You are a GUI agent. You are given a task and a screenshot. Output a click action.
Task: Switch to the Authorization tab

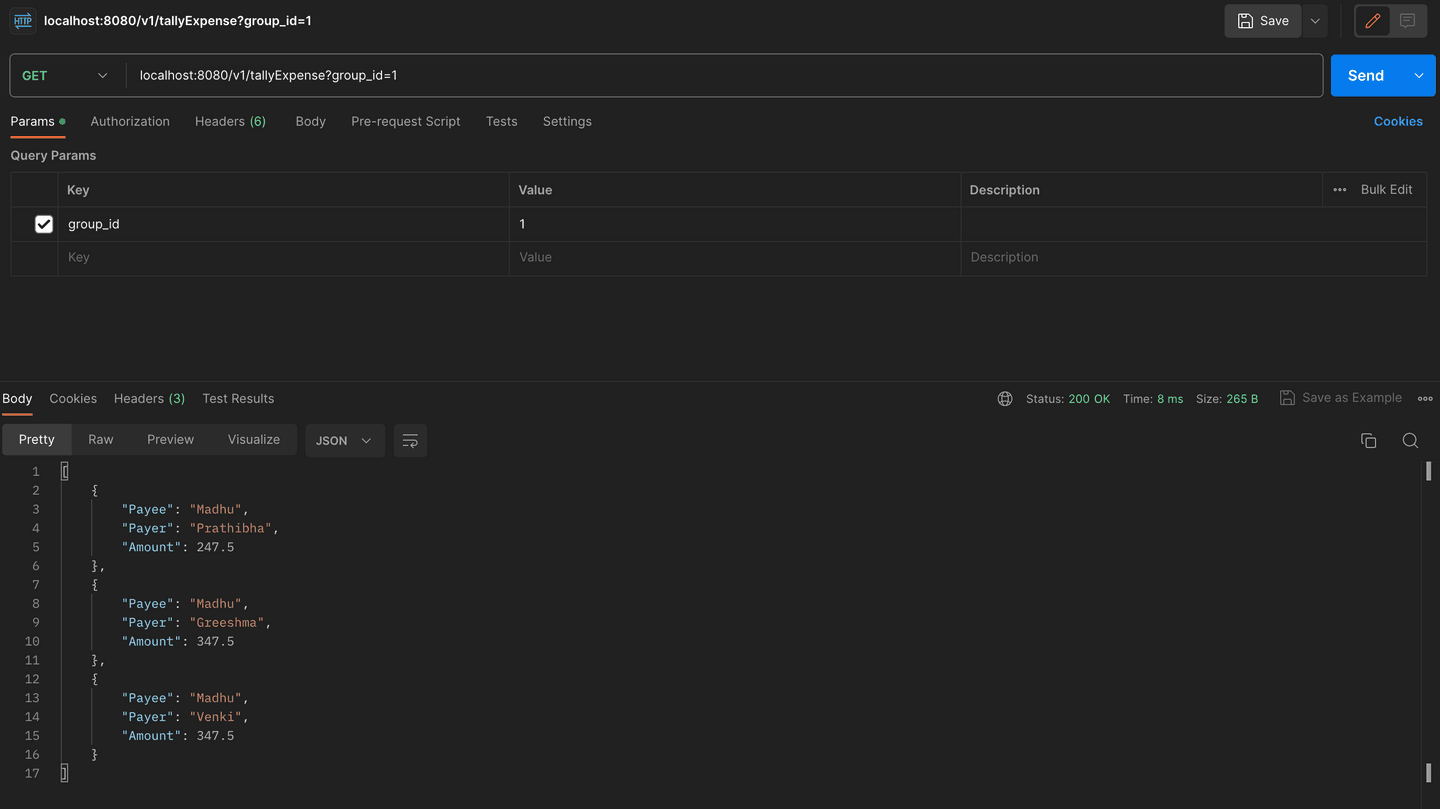[x=130, y=121]
